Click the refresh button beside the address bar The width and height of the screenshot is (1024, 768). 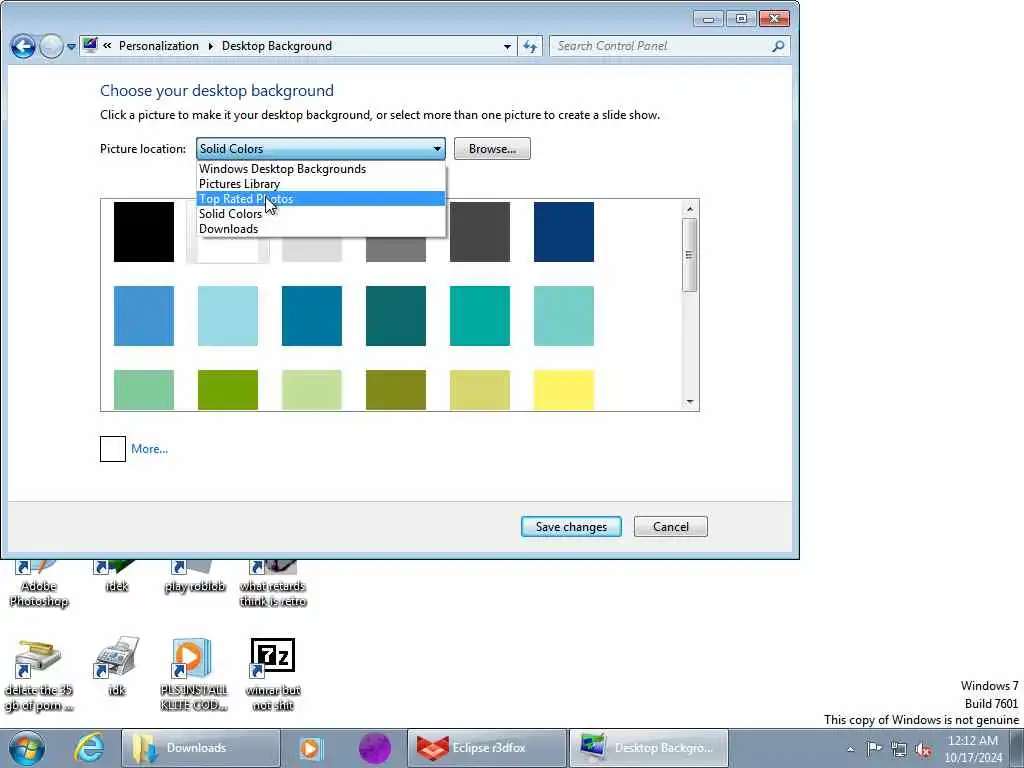pyautogui.click(x=530, y=46)
